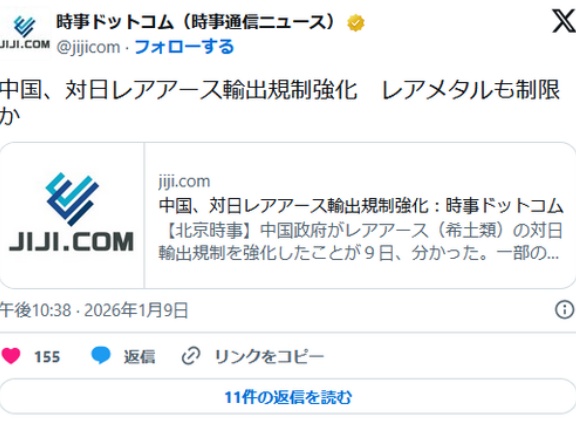
Task: Click the 155 like count
Action: click(x=47, y=357)
